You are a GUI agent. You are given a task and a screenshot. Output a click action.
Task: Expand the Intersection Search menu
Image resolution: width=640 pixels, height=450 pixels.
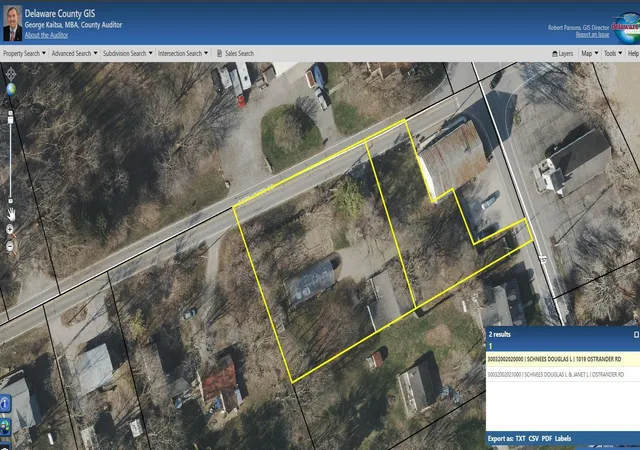tap(183, 53)
